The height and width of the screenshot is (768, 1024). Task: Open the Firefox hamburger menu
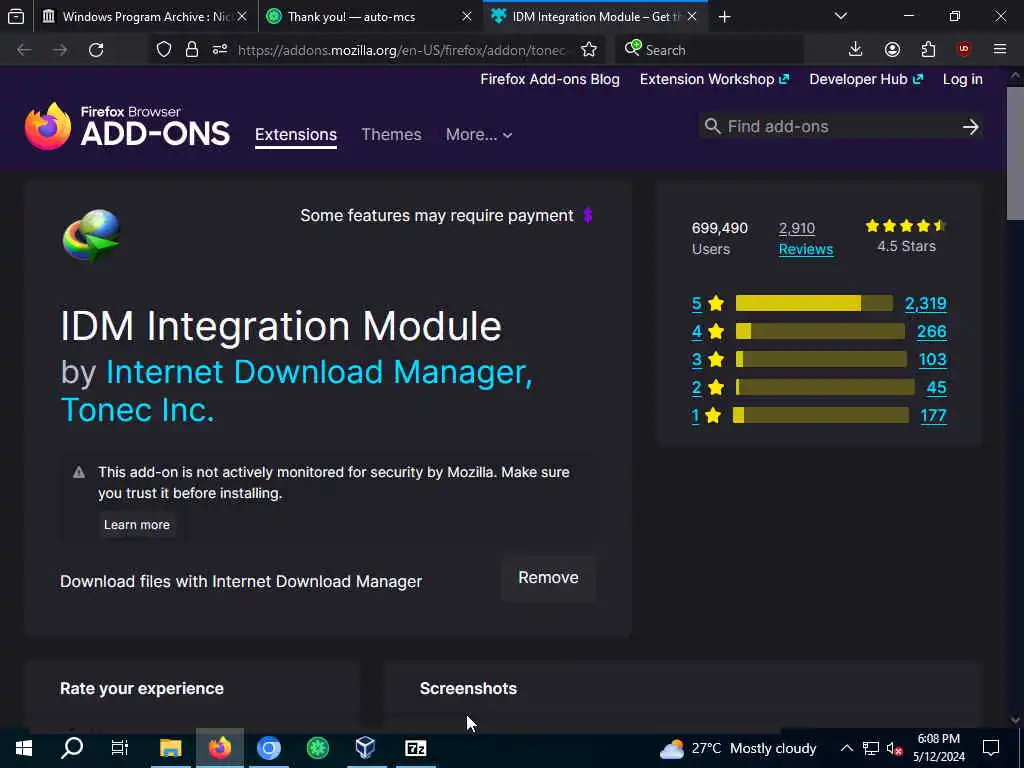coord(1000,50)
